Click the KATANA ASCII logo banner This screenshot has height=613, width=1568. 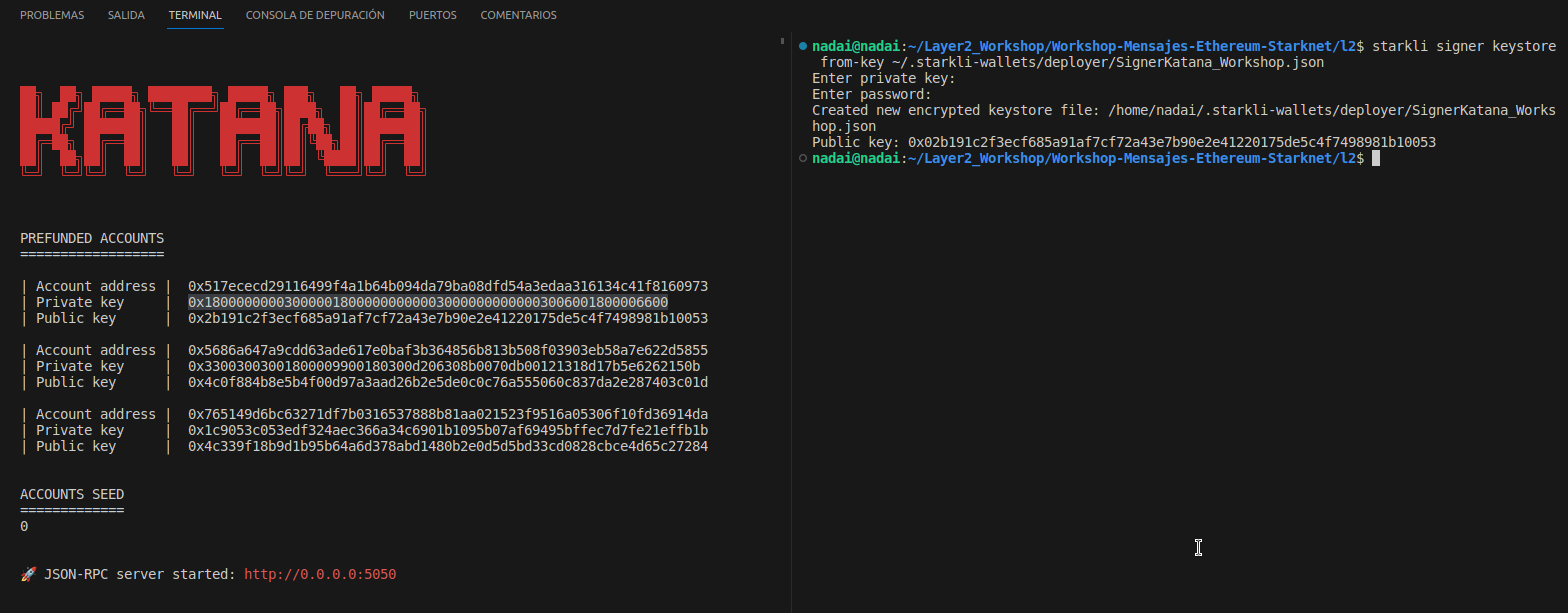tap(222, 132)
